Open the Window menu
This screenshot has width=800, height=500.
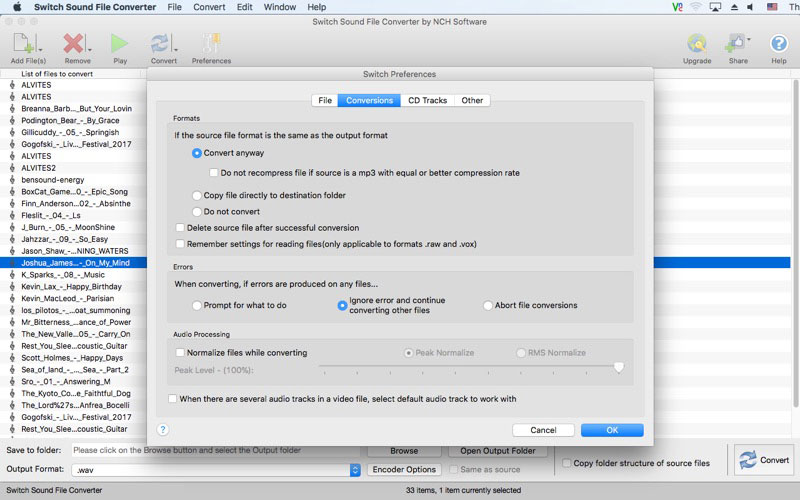click(280, 7)
